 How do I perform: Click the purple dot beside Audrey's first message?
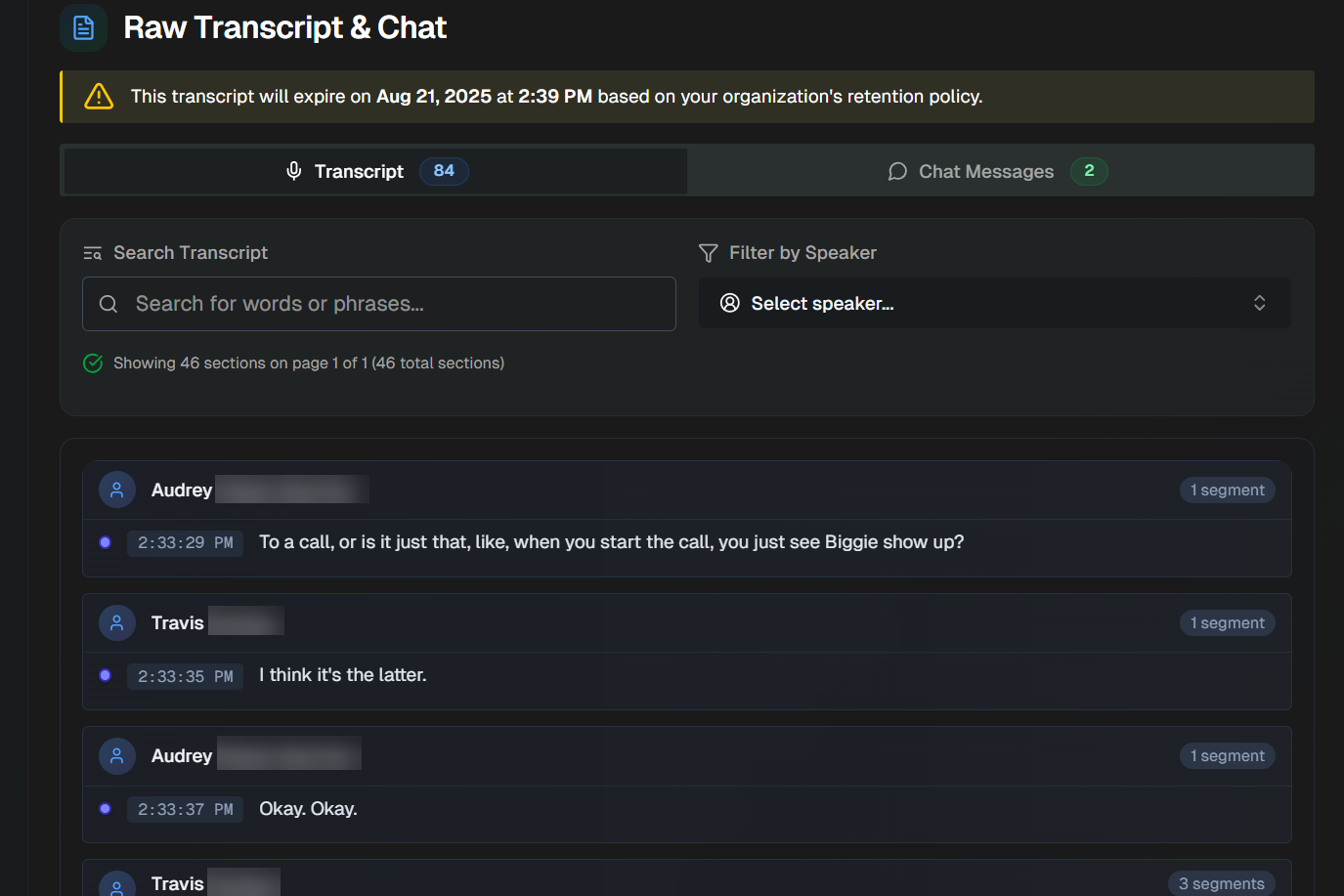[105, 542]
